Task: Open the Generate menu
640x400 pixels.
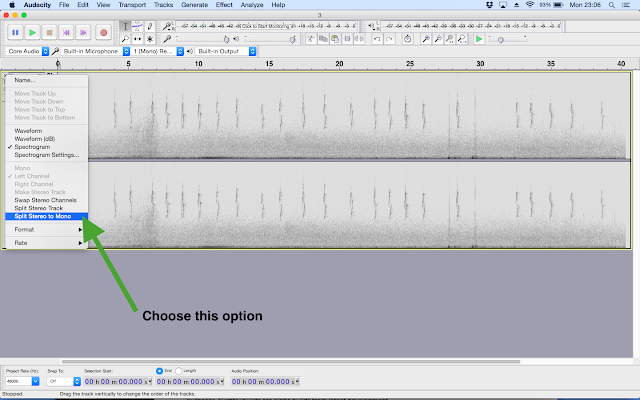Action: (194, 5)
